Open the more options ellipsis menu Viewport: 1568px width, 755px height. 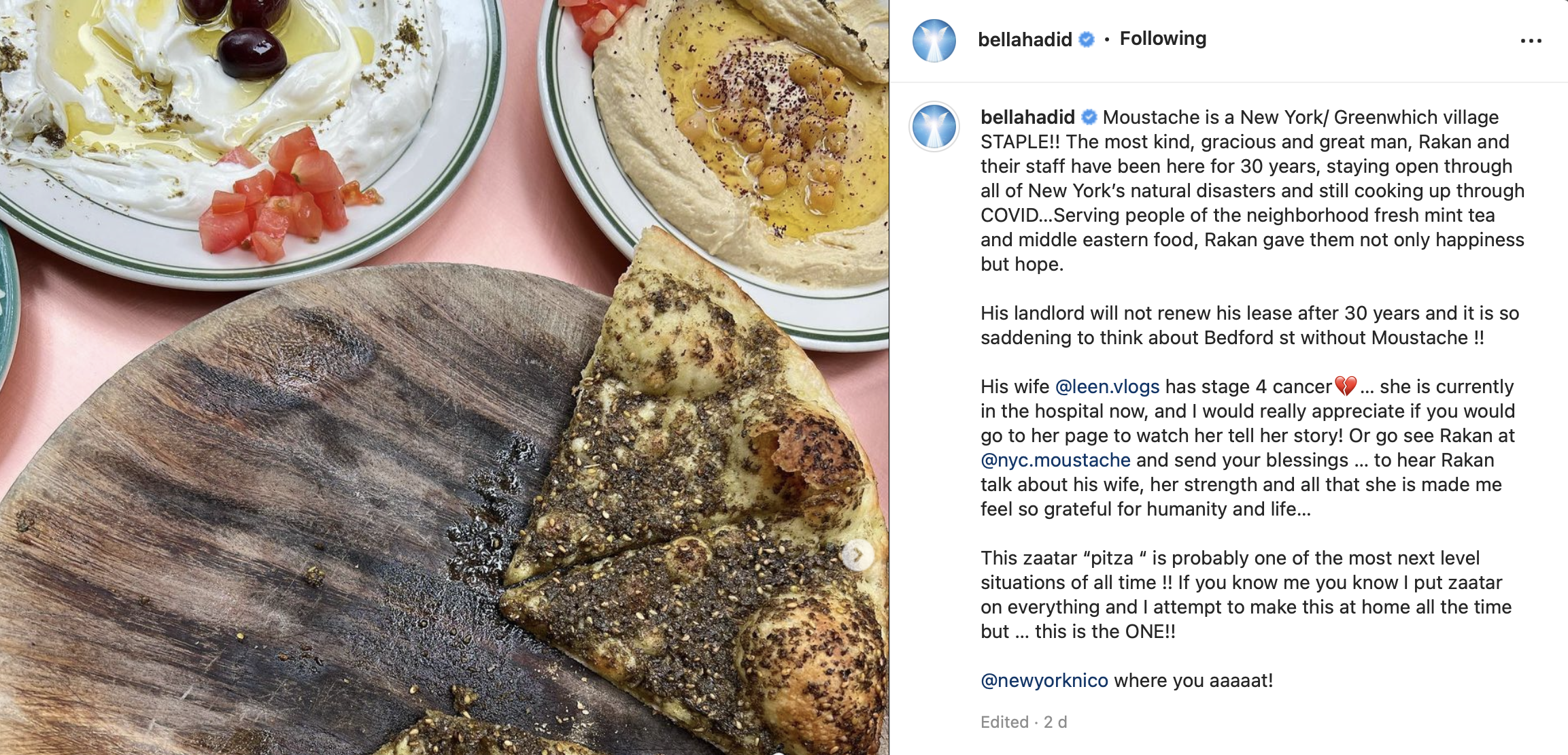tap(1531, 41)
